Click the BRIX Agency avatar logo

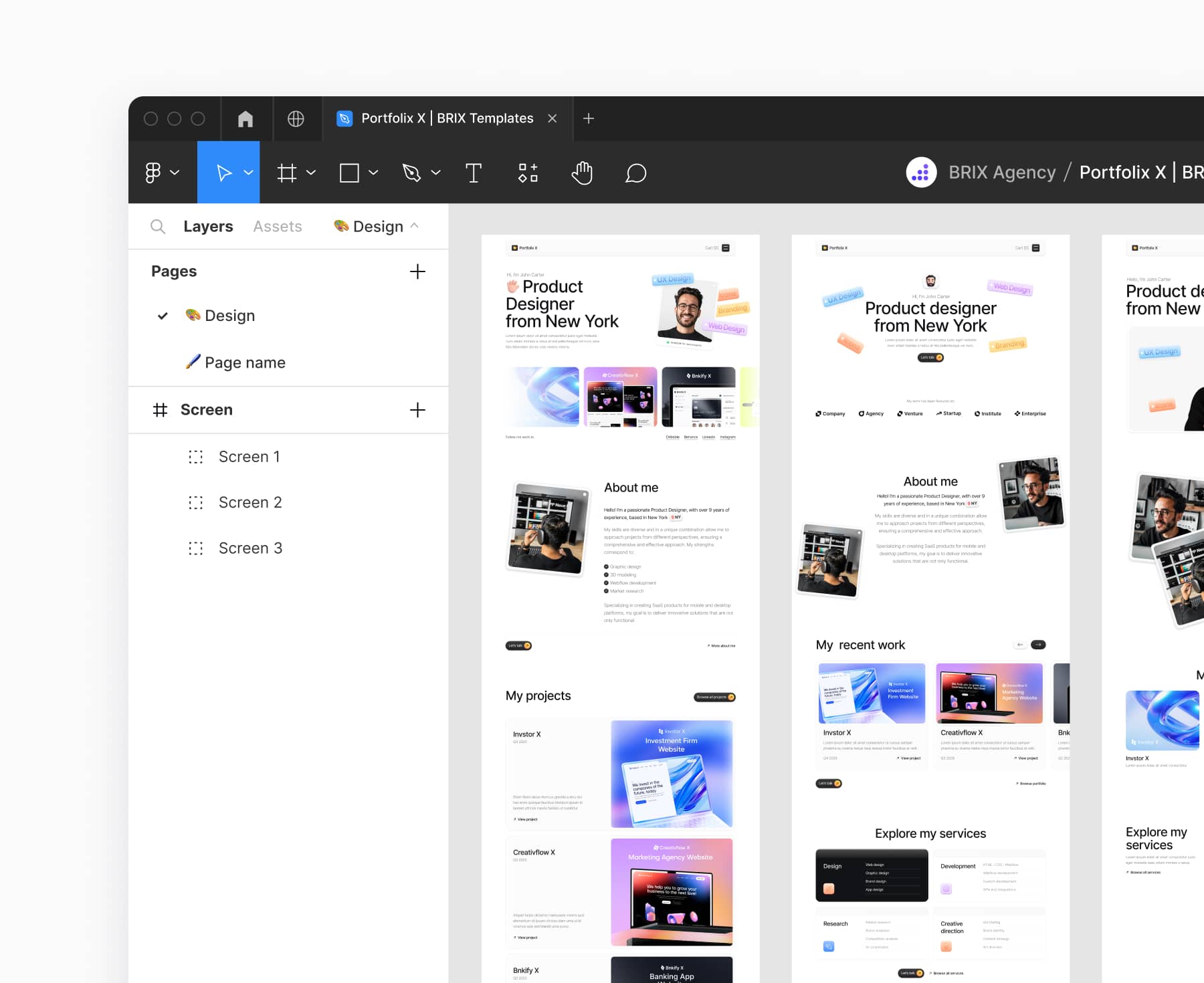(x=921, y=173)
